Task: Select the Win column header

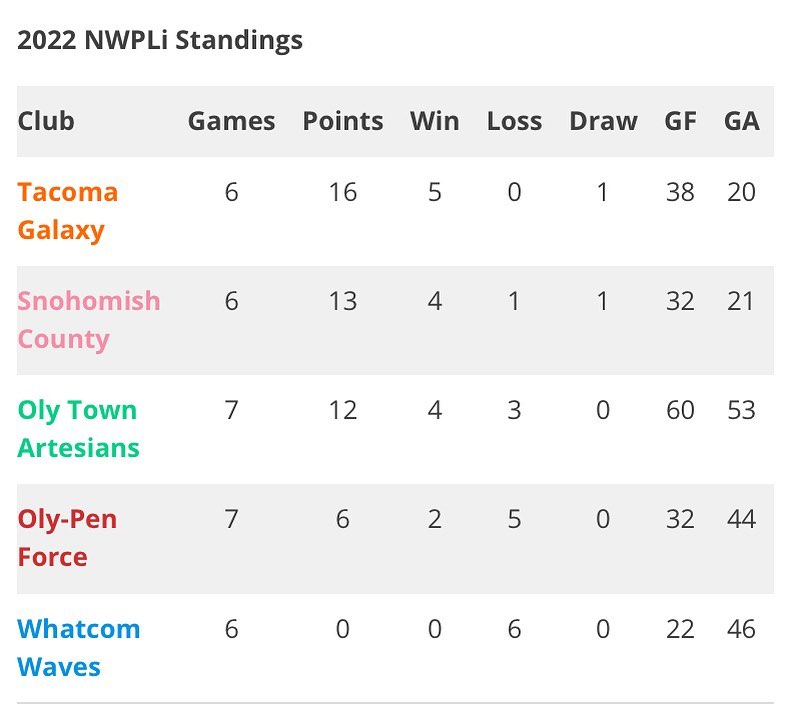Action: pyautogui.click(x=434, y=121)
